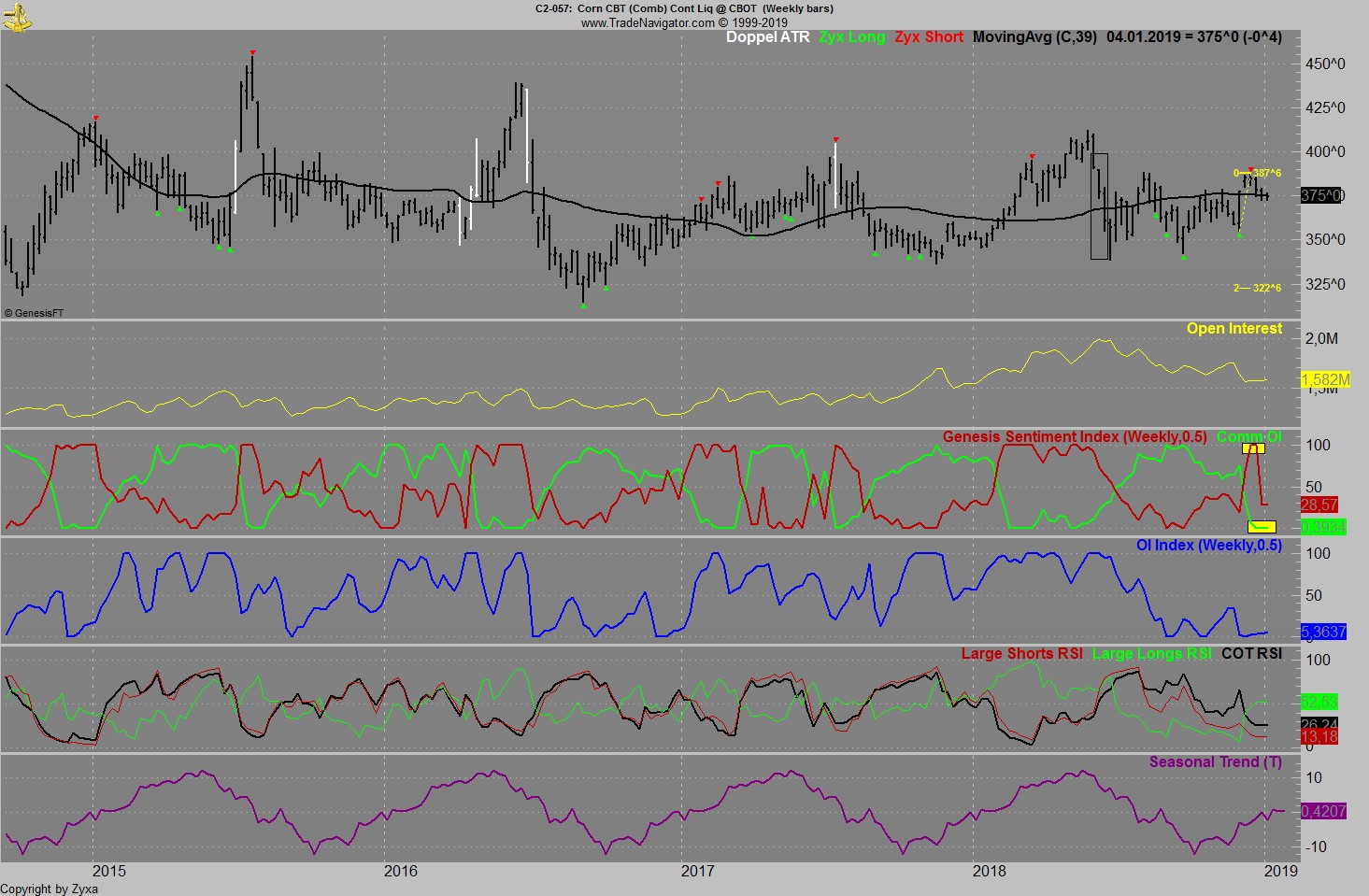Click red short arrow above mid-2015 price peak
1369x896 pixels.
(252, 52)
